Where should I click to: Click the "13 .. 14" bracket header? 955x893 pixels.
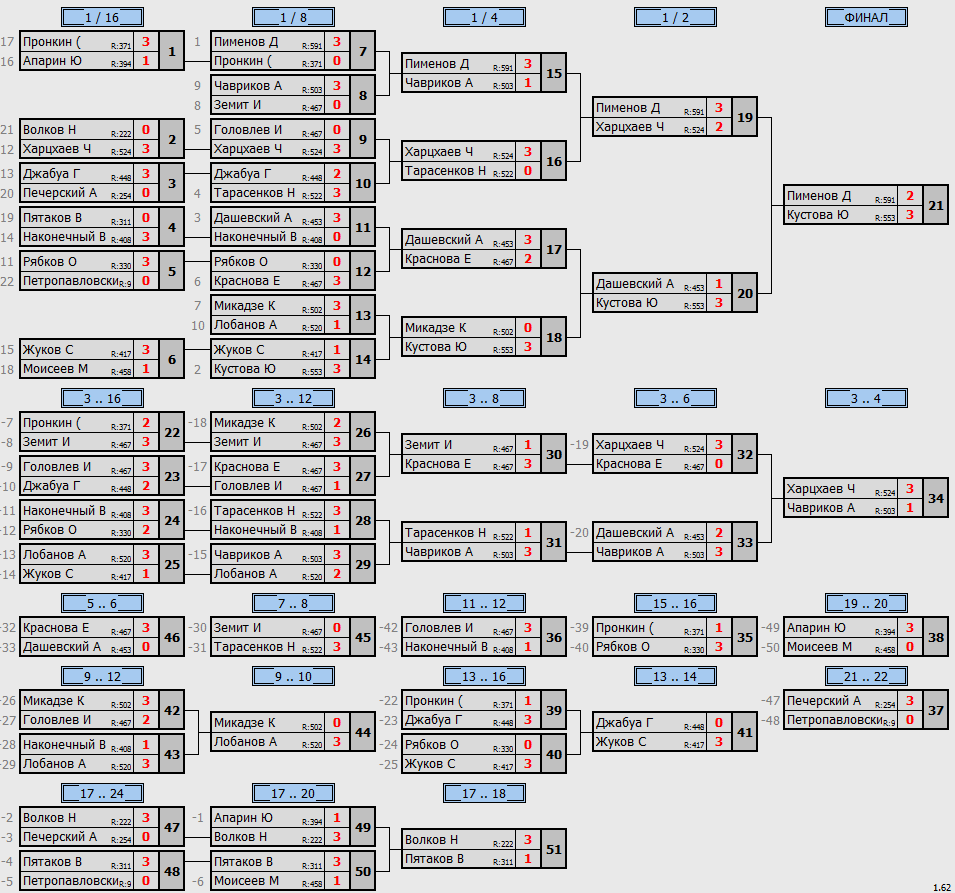(675, 676)
